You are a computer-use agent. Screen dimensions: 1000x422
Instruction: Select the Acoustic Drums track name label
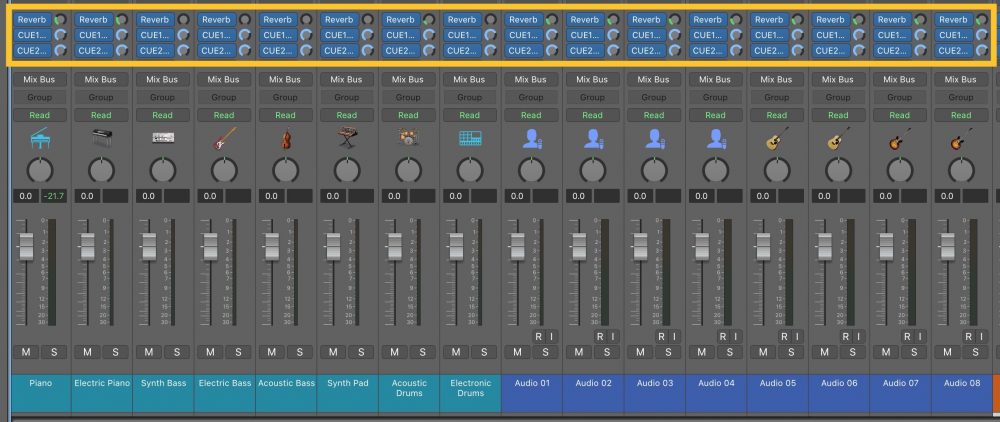(x=408, y=388)
